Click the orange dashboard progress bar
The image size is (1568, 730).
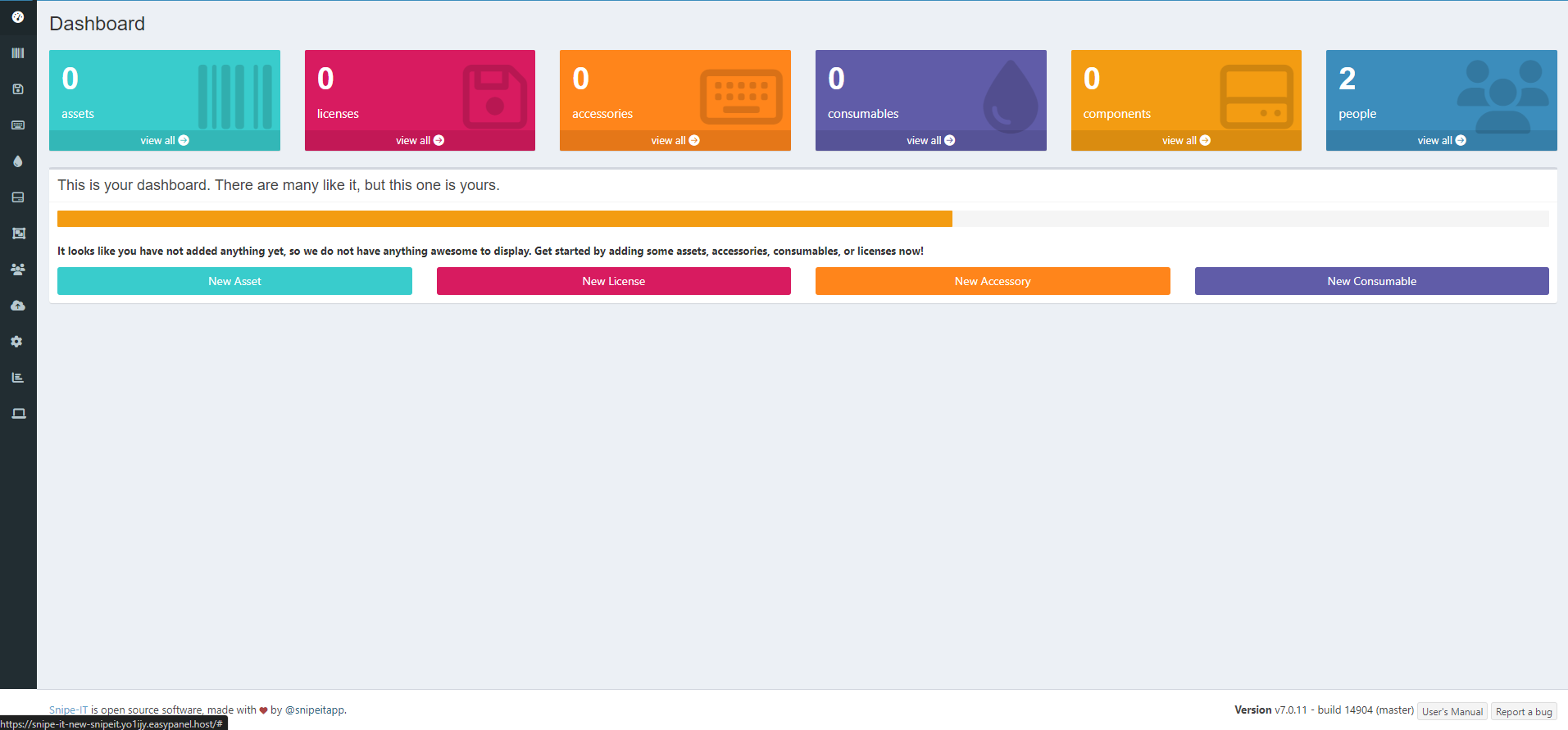coord(504,219)
